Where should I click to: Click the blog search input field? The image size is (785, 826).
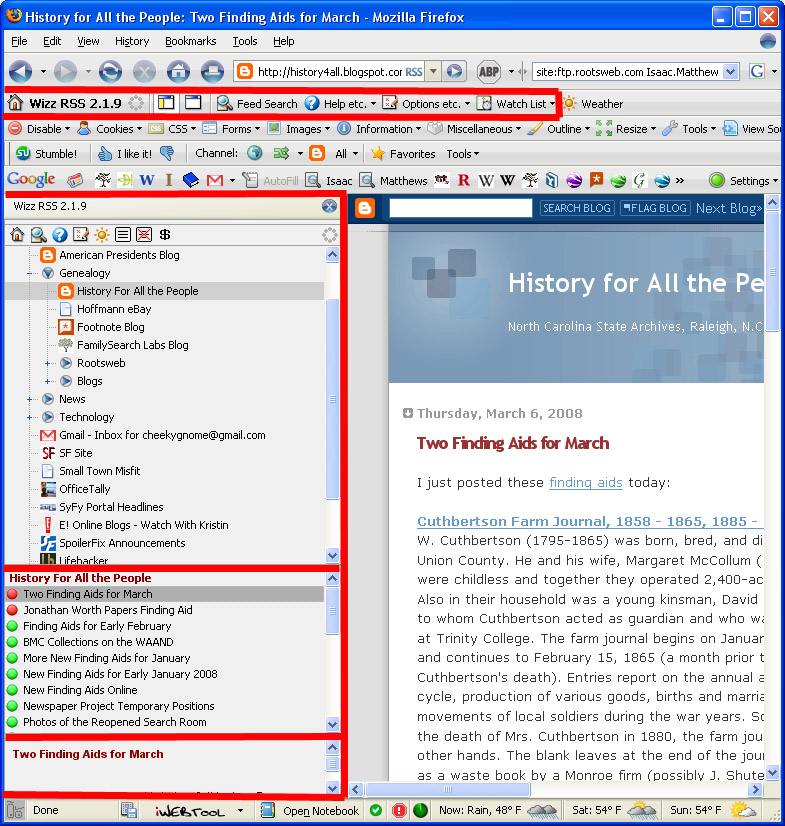(460, 208)
